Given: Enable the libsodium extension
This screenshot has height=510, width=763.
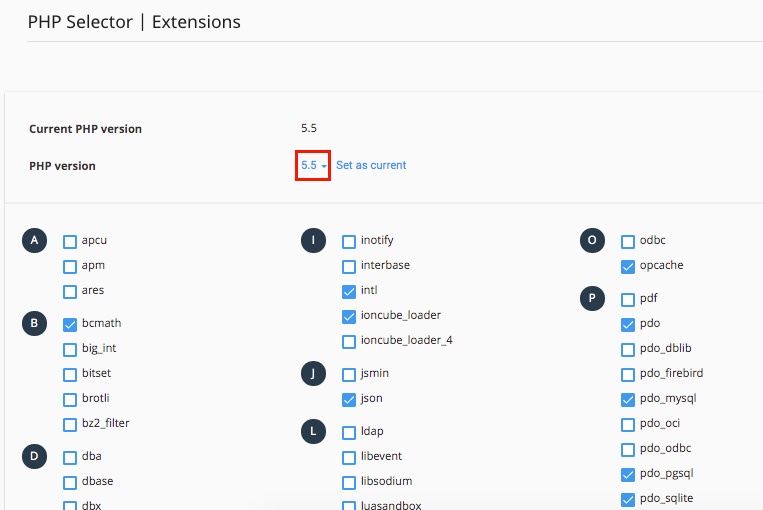Looking at the screenshot, I should (349, 482).
